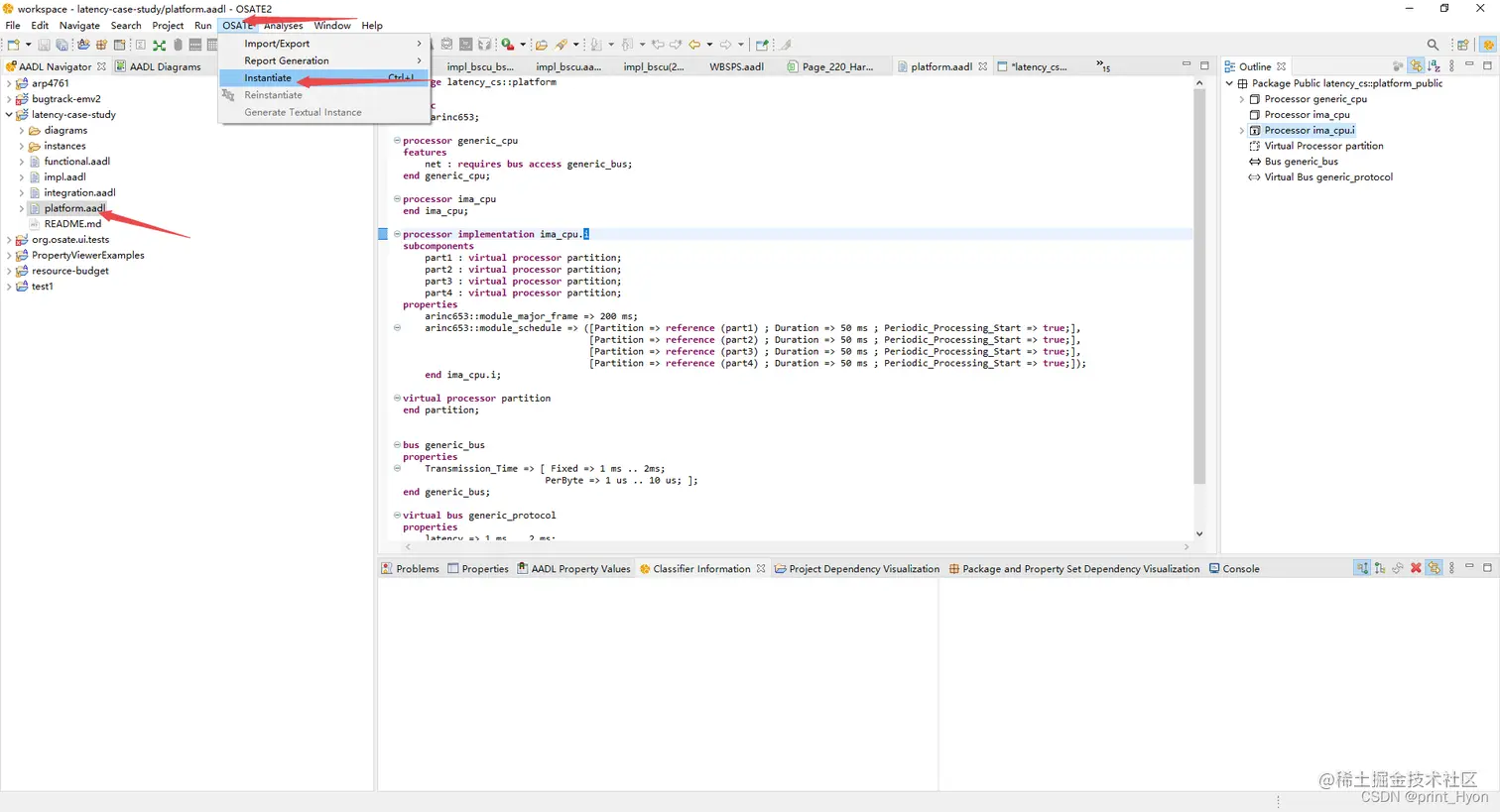The height and width of the screenshot is (812, 1500).
Task: Collapse the latency_cs::platform_public package in Outline
Action: [1229, 83]
